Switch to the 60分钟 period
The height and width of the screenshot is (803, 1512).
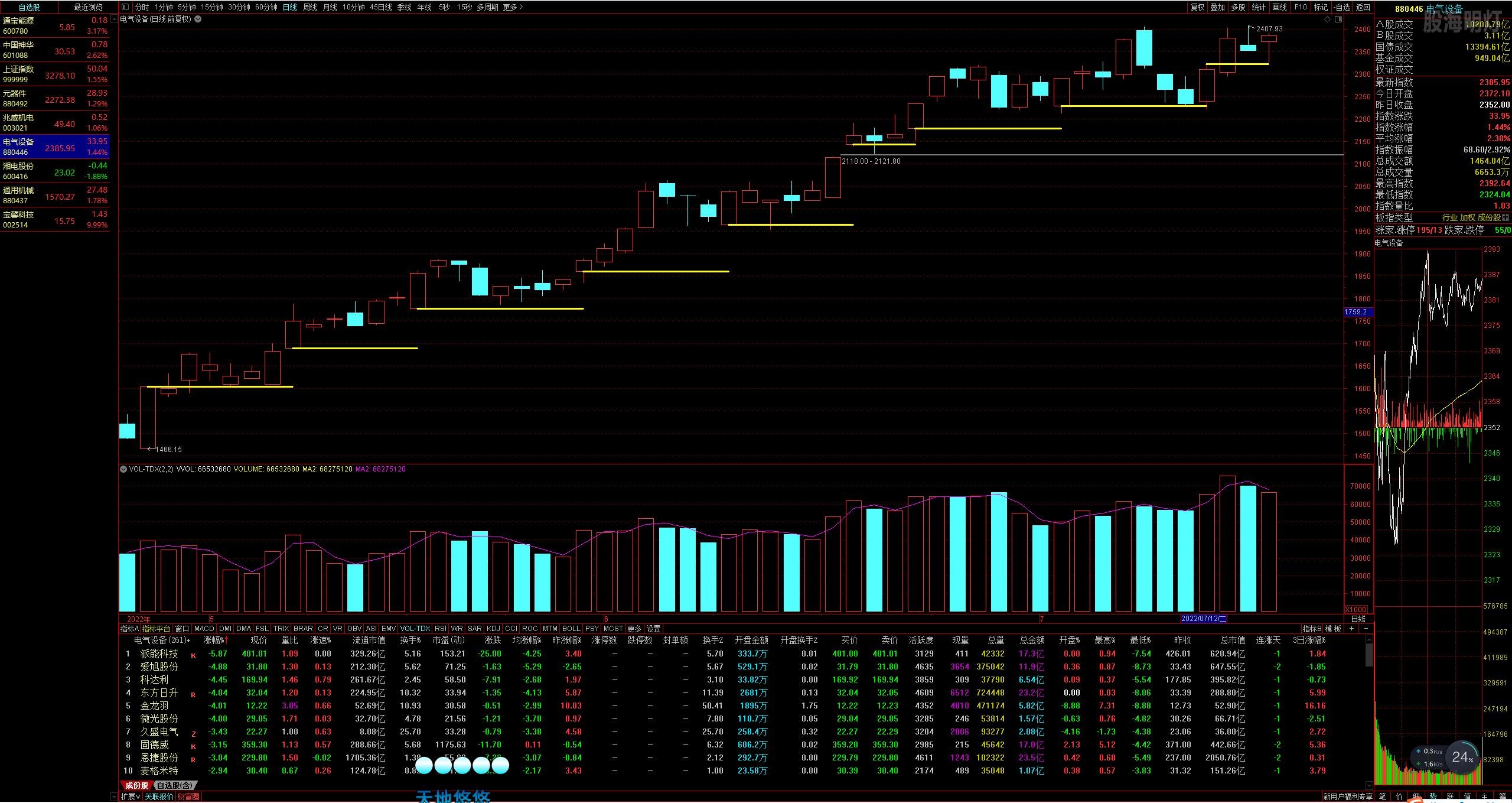[x=266, y=7]
